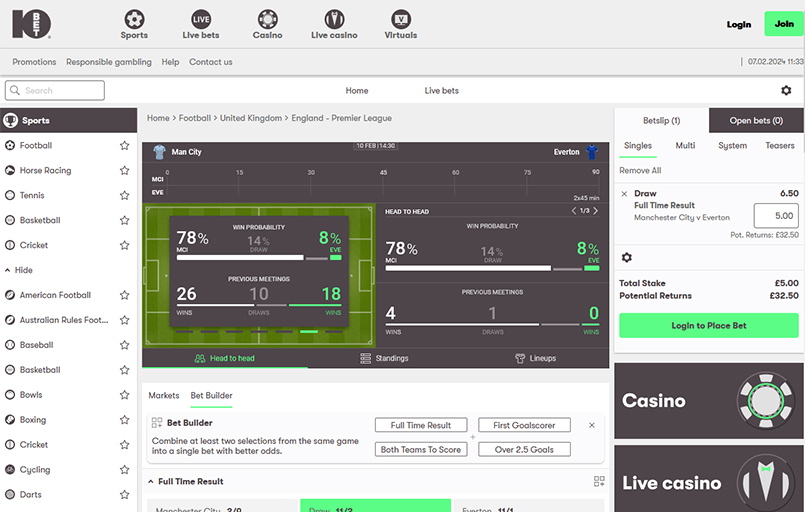Select Football in sports sidebar
The image size is (805, 512).
tap(35, 145)
